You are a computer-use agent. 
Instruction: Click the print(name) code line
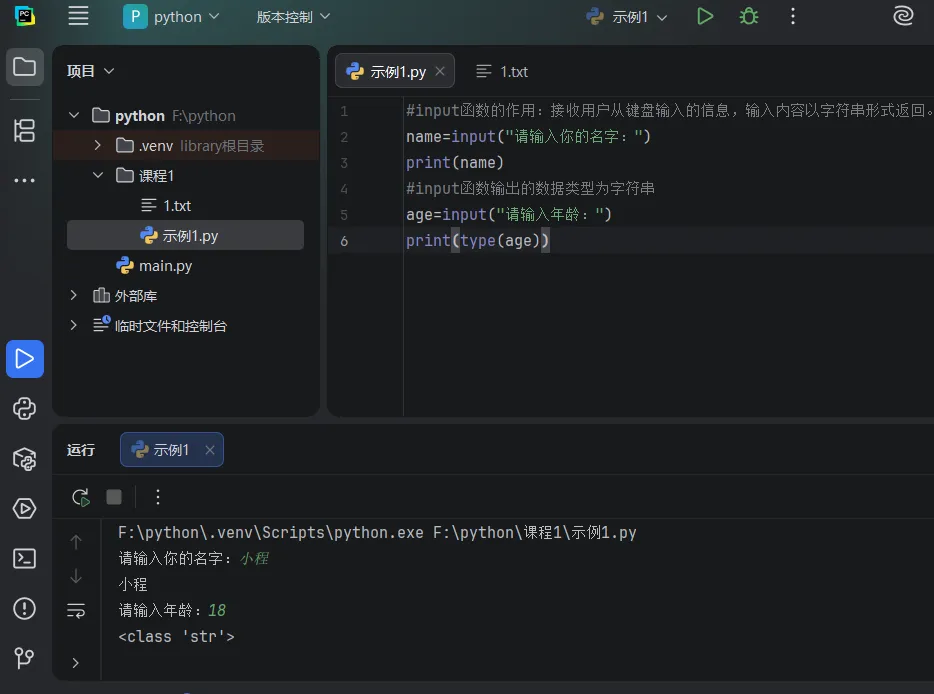pos(455,163)
